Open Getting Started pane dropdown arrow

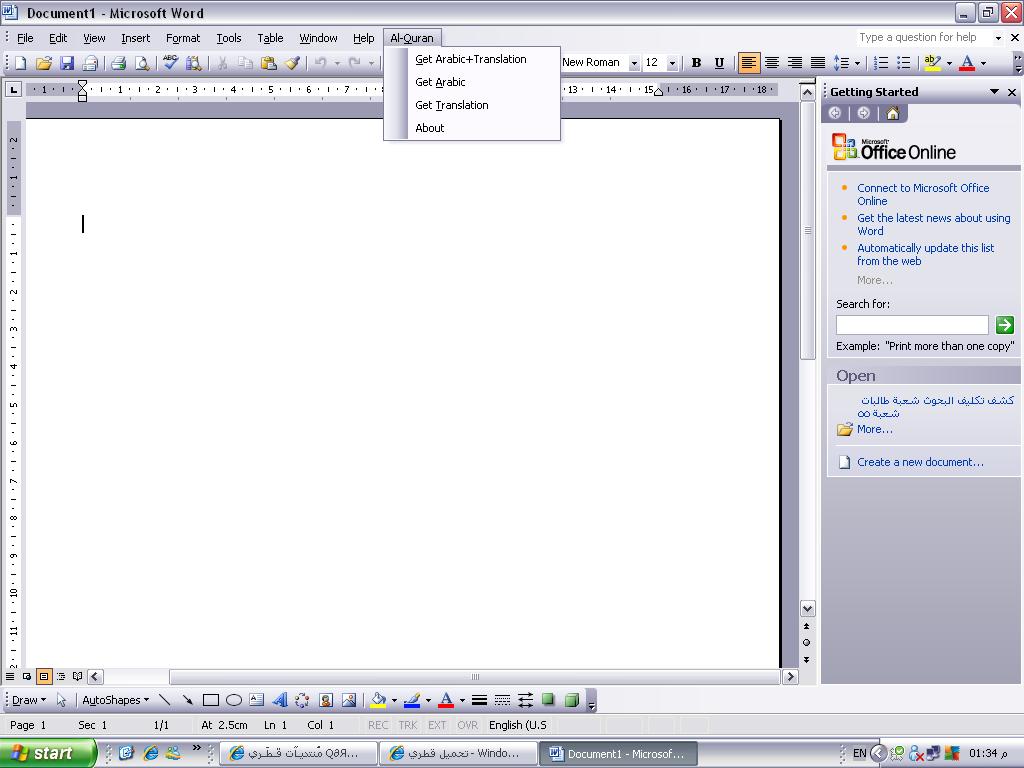[994, 92]
